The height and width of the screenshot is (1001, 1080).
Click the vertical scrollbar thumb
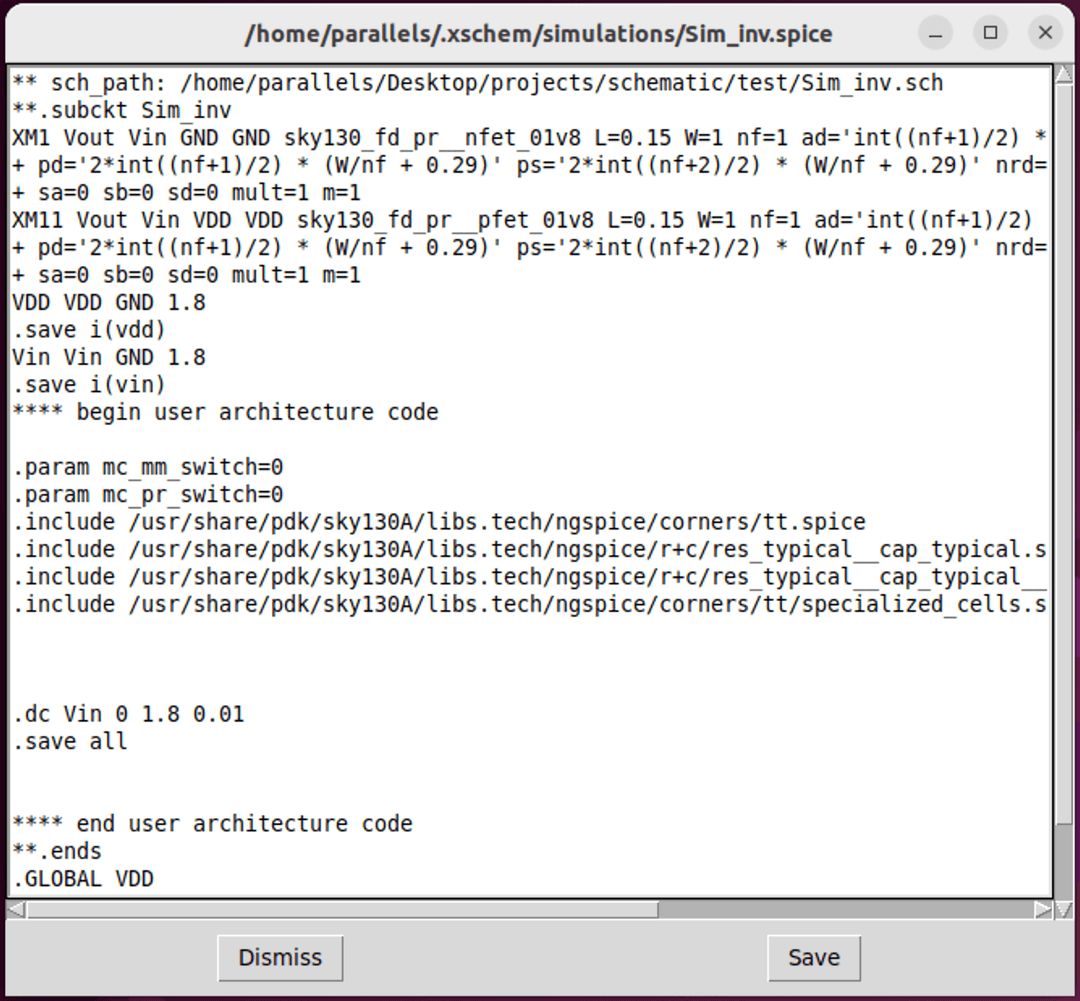coord(1063,450)
